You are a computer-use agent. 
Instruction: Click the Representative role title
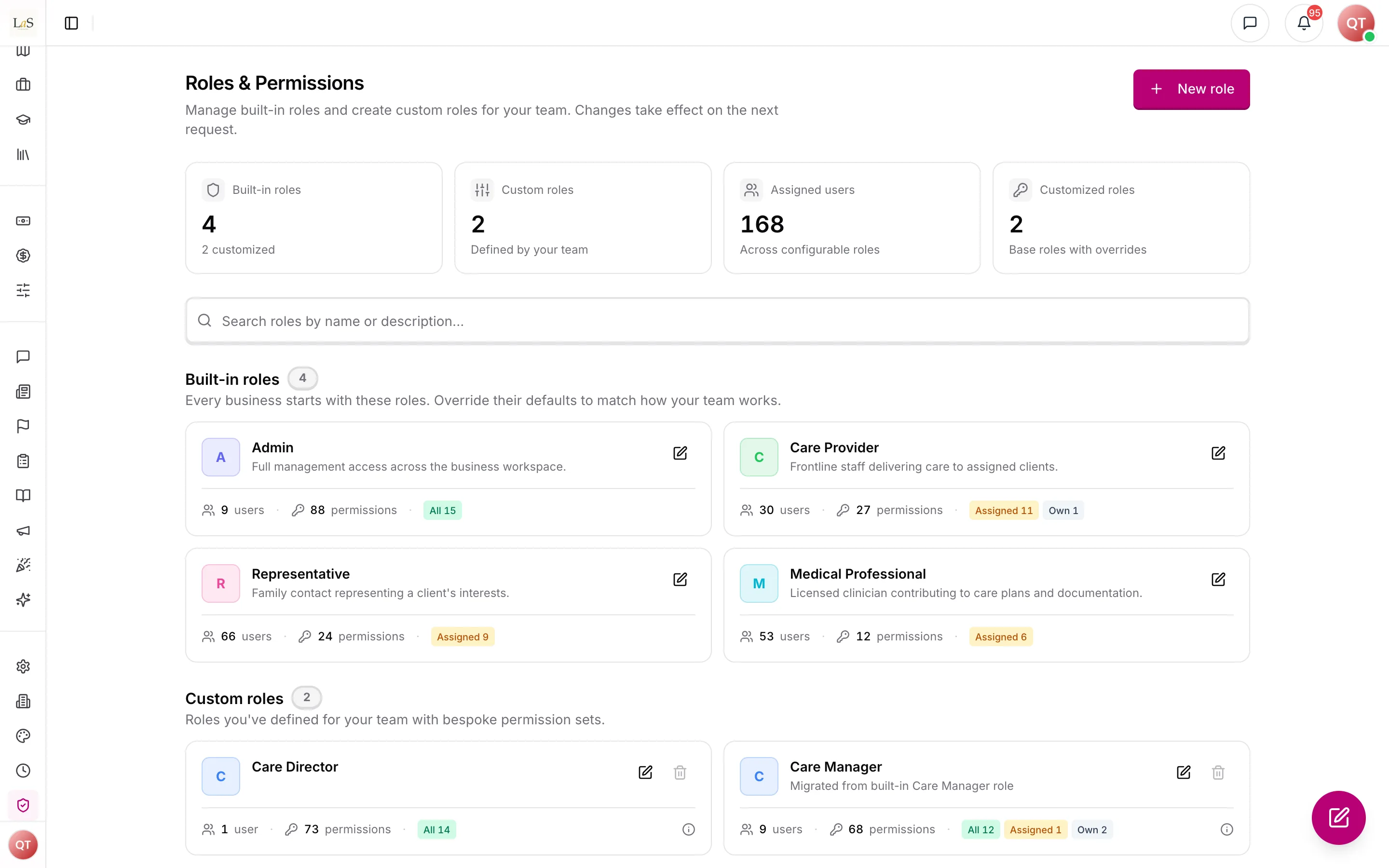click(x=301, y=574)
